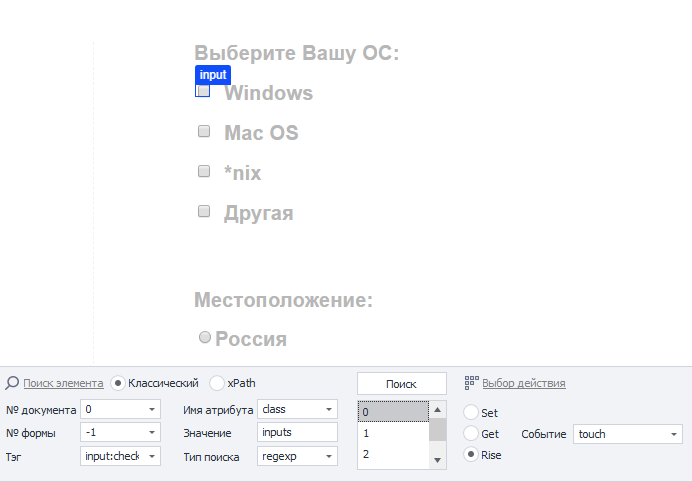692x482 pixels.
Task: Click the Значение input field
Action: point(297,432)
